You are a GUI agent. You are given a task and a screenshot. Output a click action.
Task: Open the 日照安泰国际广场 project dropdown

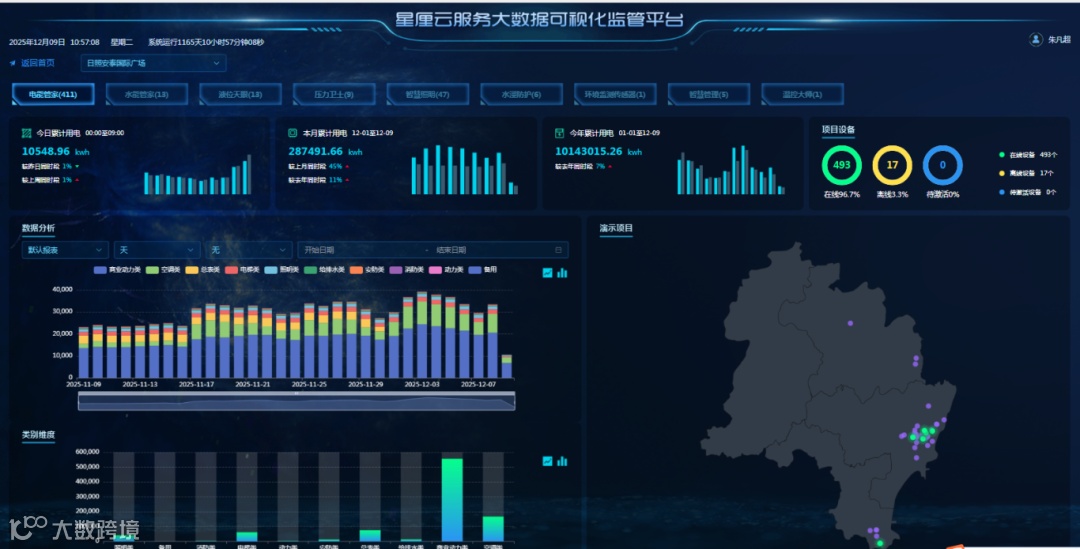tap(154, 63)
